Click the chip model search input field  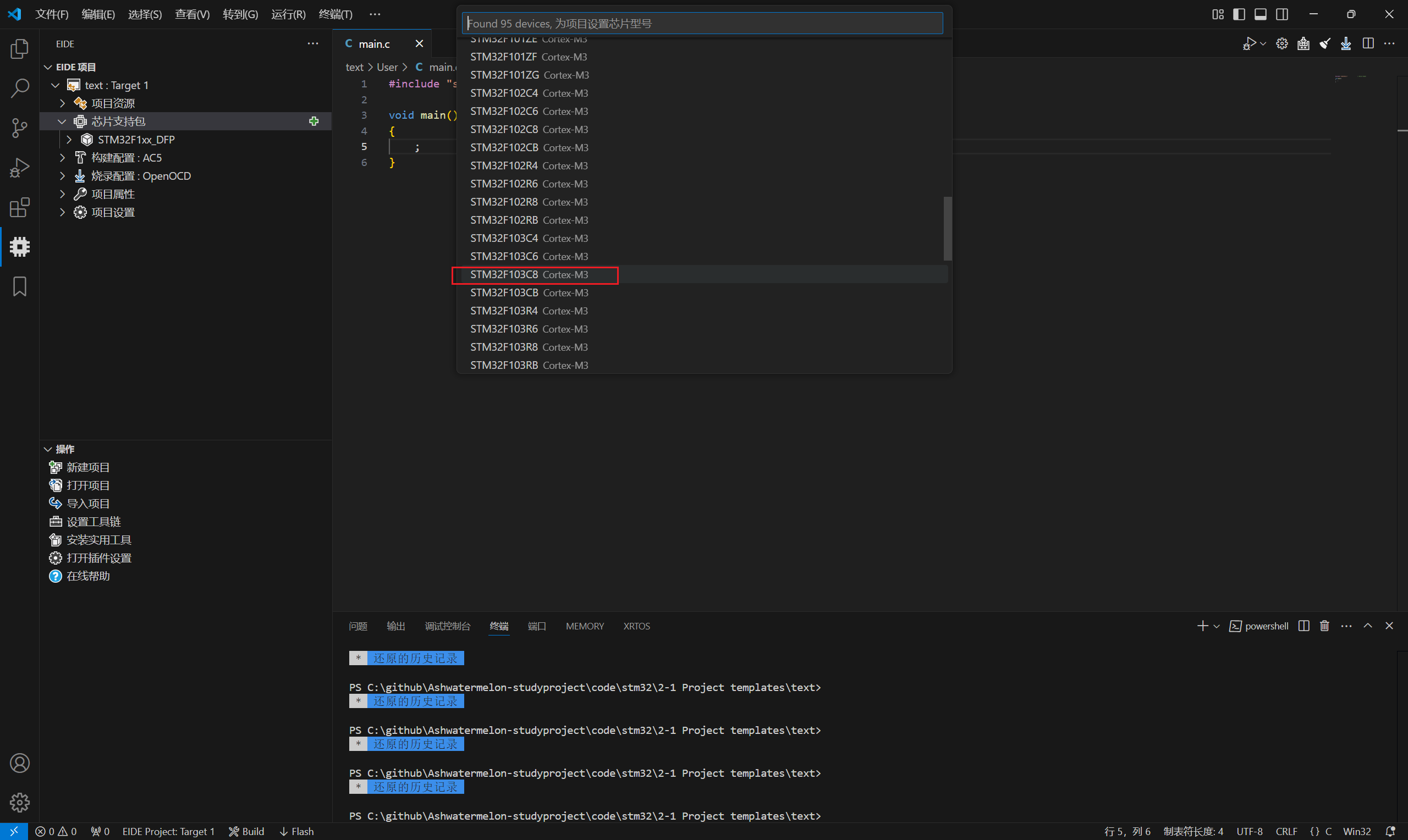702,23
